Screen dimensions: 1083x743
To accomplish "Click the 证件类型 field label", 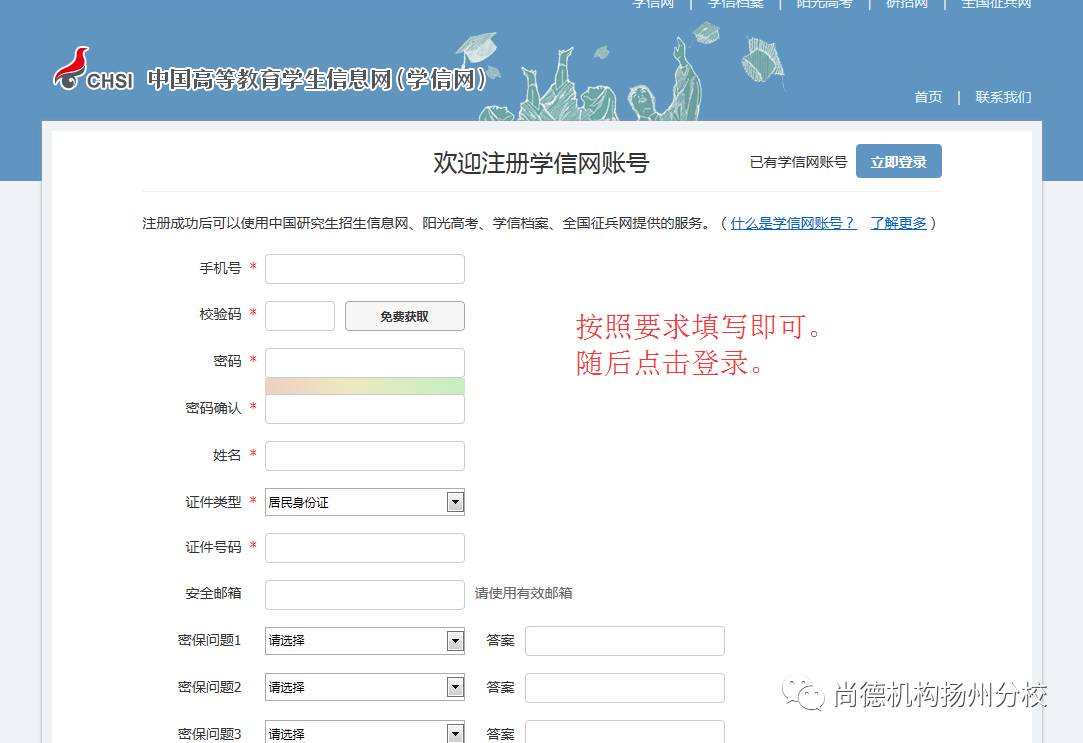I will coord(213,502).
